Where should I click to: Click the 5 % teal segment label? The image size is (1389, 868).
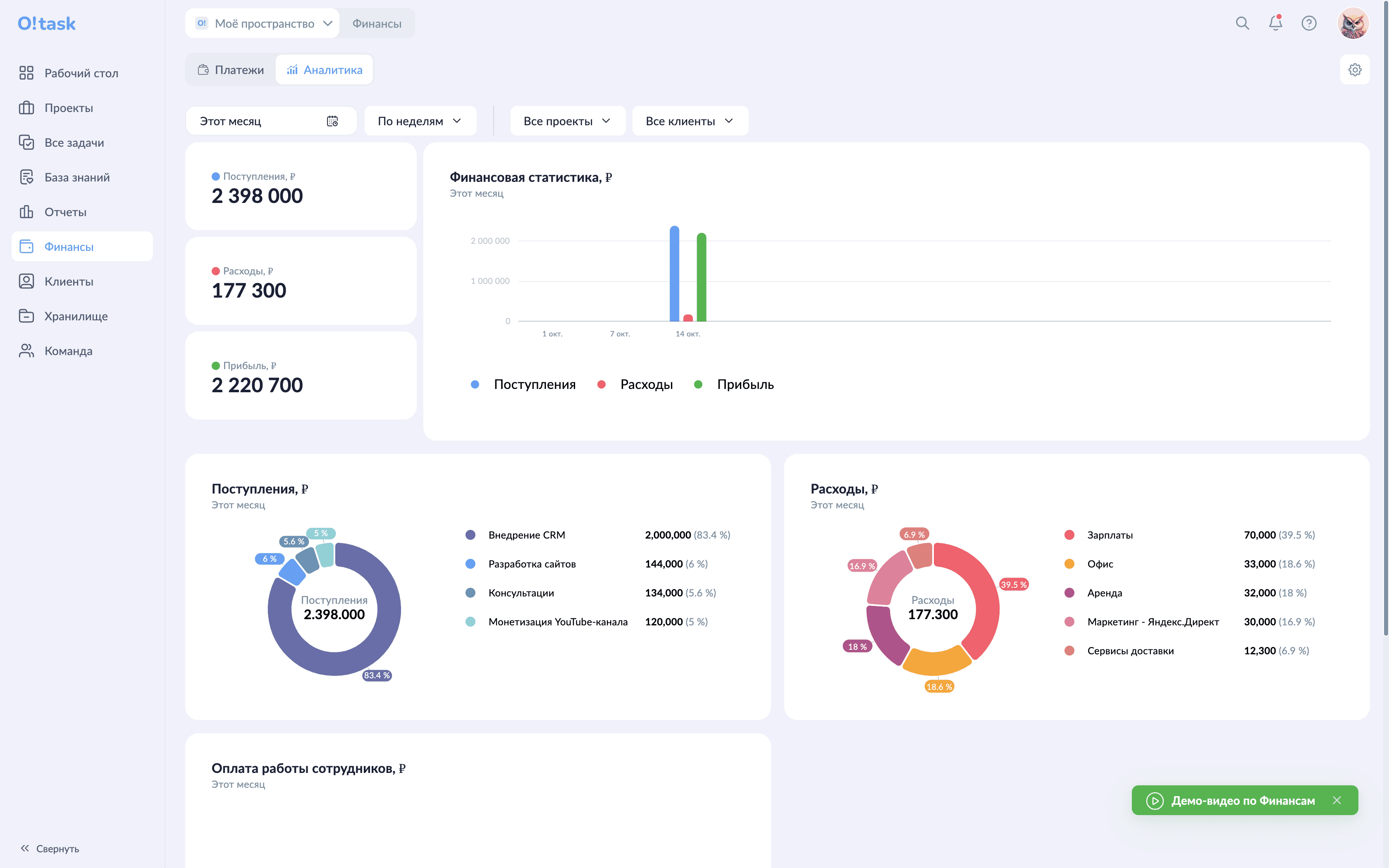(x=321, y=533)
